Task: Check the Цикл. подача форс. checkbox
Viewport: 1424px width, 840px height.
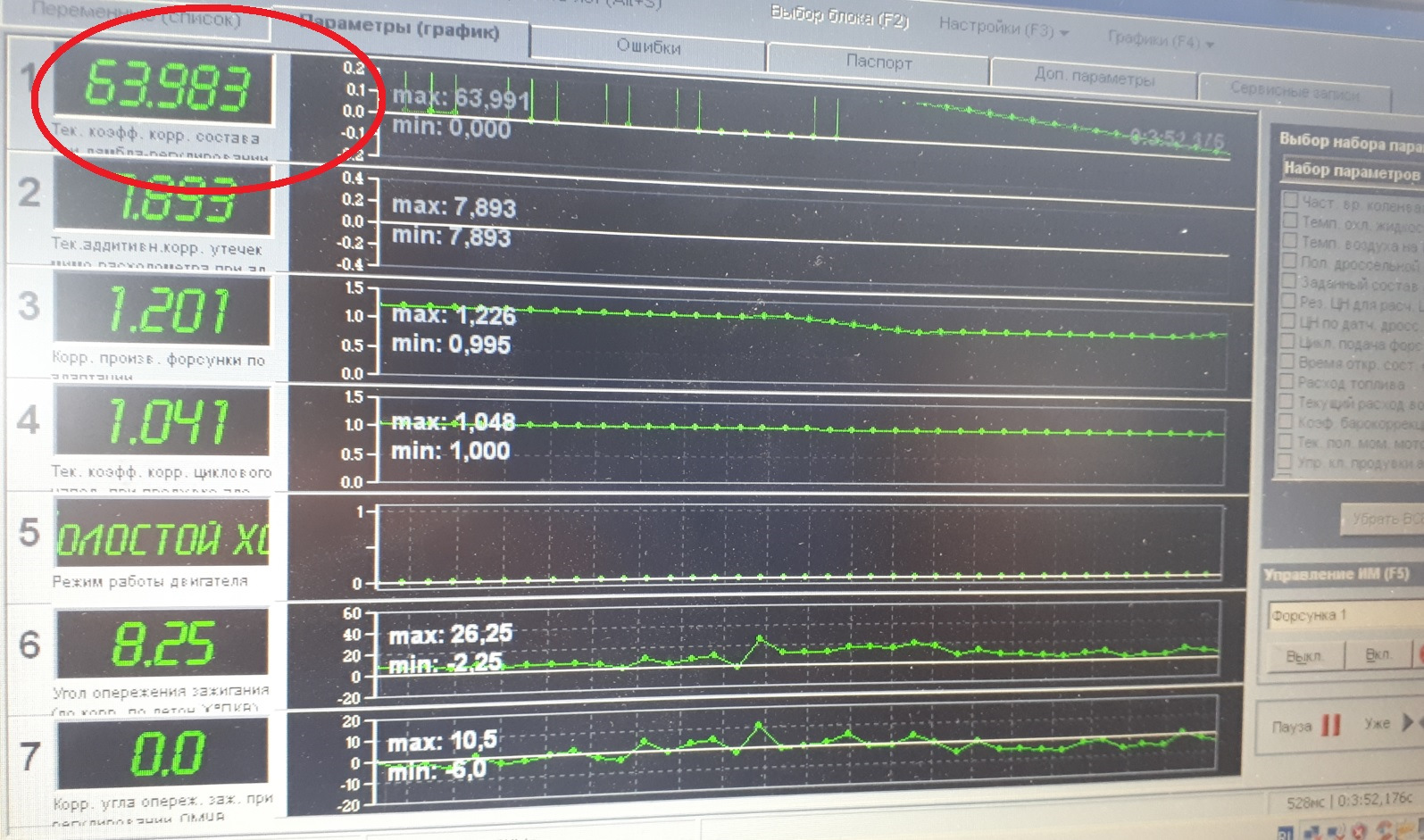Action: [1287, 341]
